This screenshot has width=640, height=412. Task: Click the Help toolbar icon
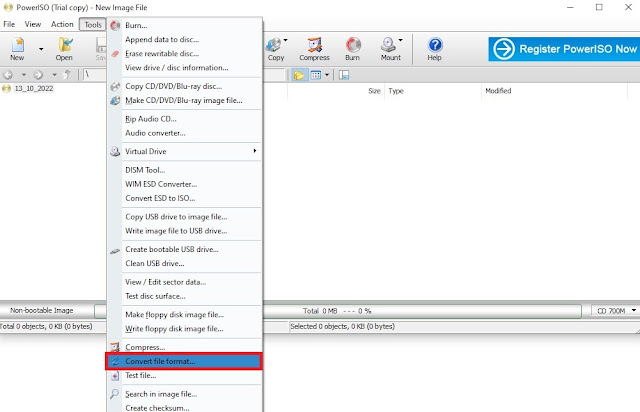[x=435, y=49]
